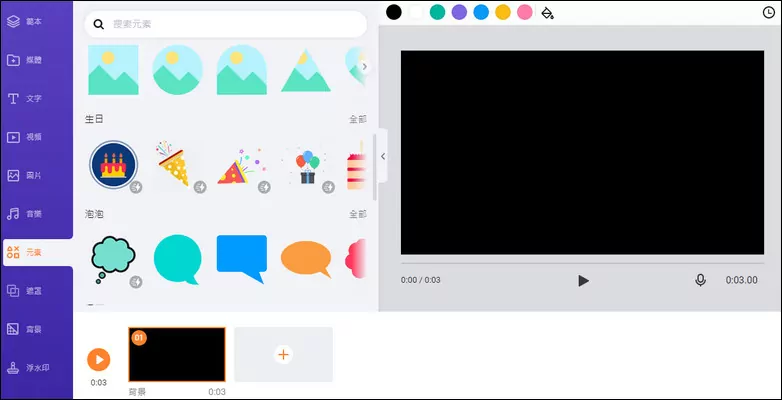Click the microphone voice-over icon
Screen dimensions: 782x400
pos(700,280)
